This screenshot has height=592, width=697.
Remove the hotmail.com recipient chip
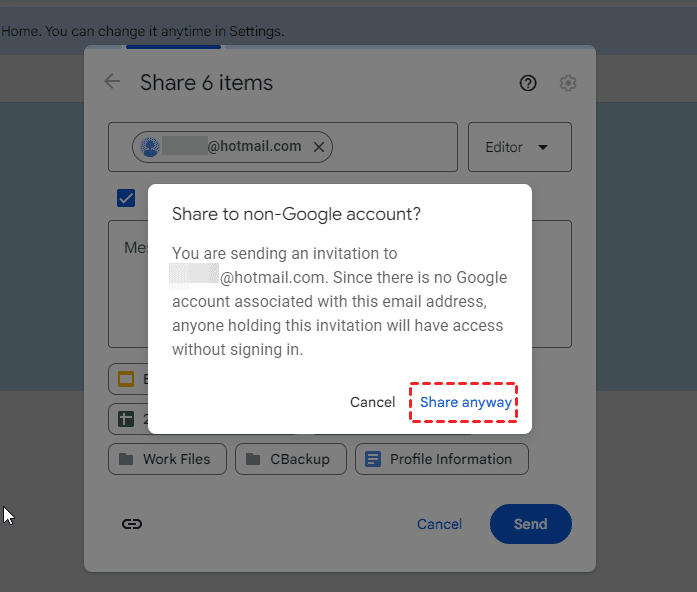[319, 147]
